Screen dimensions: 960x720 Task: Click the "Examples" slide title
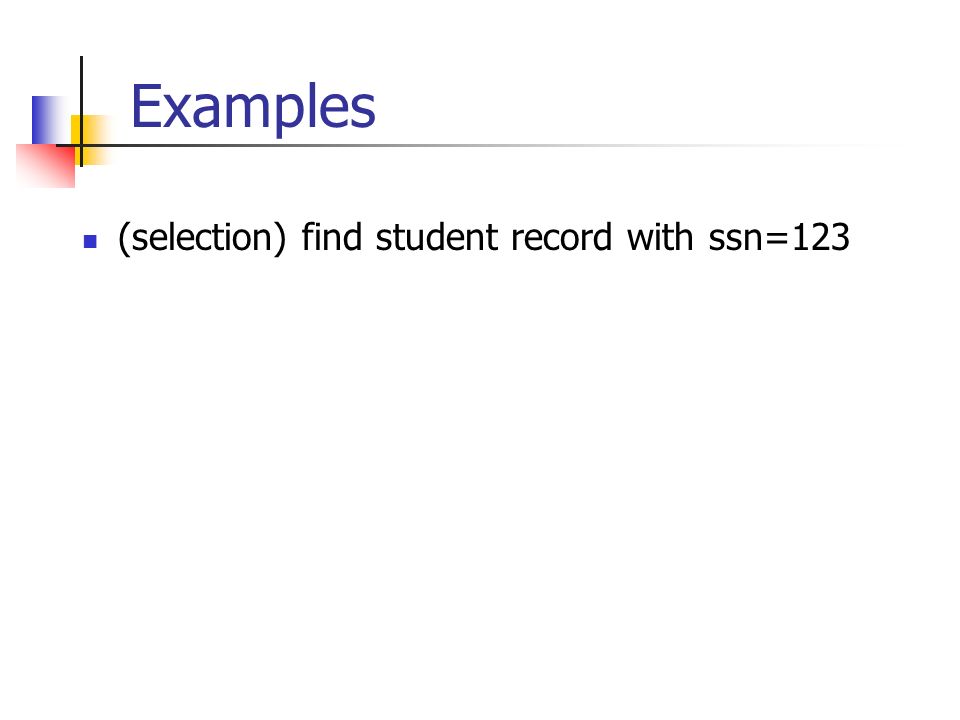[253, 108]
